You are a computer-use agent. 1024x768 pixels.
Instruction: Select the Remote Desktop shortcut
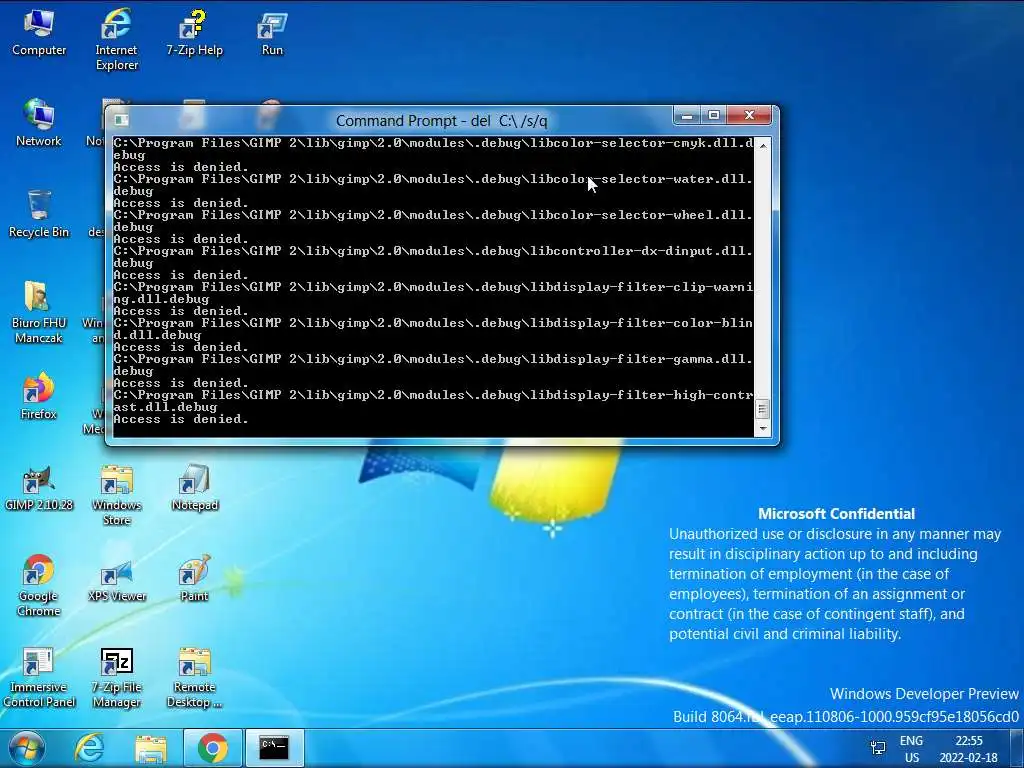(195, 677)
